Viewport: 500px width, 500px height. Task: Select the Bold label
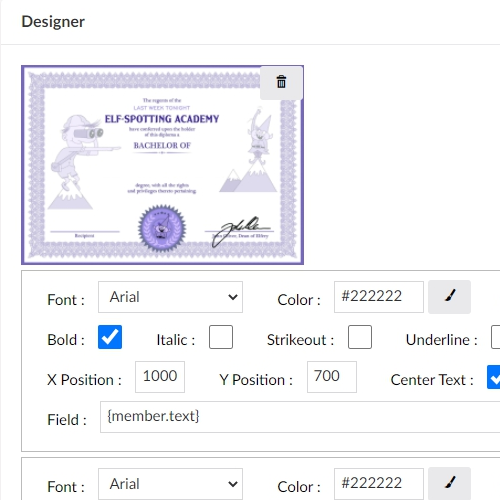66,340
